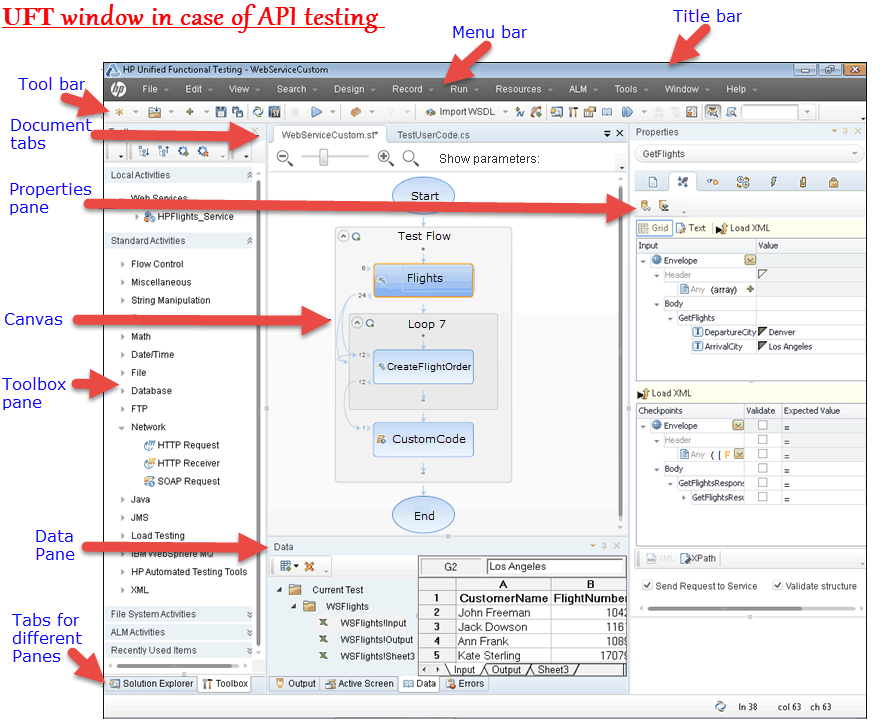The image size is (880, 720).
Task: Select HTTP Request activity in Toolbox
Action: [182, 445]
